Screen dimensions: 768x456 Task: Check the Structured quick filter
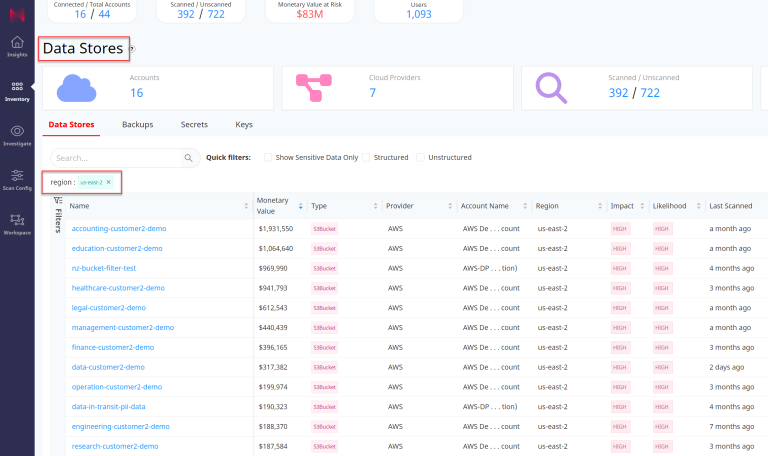[x=366, y=158]
